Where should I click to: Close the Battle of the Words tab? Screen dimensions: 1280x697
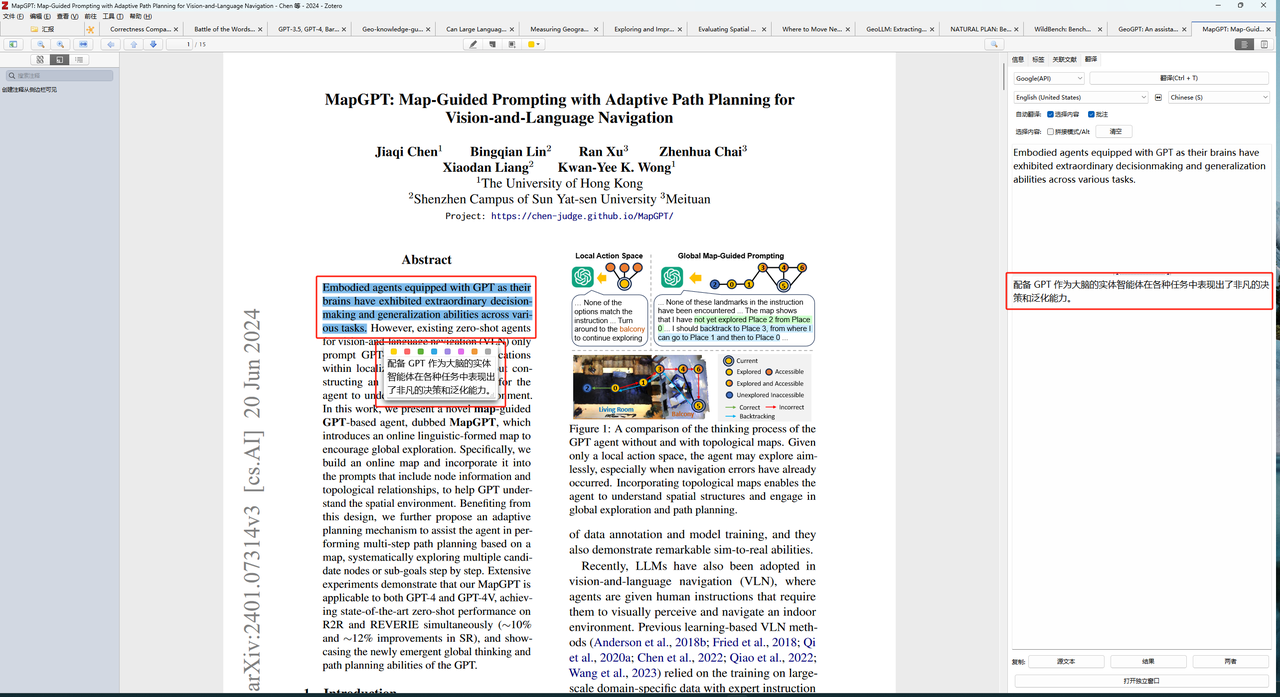pos(260,29)
